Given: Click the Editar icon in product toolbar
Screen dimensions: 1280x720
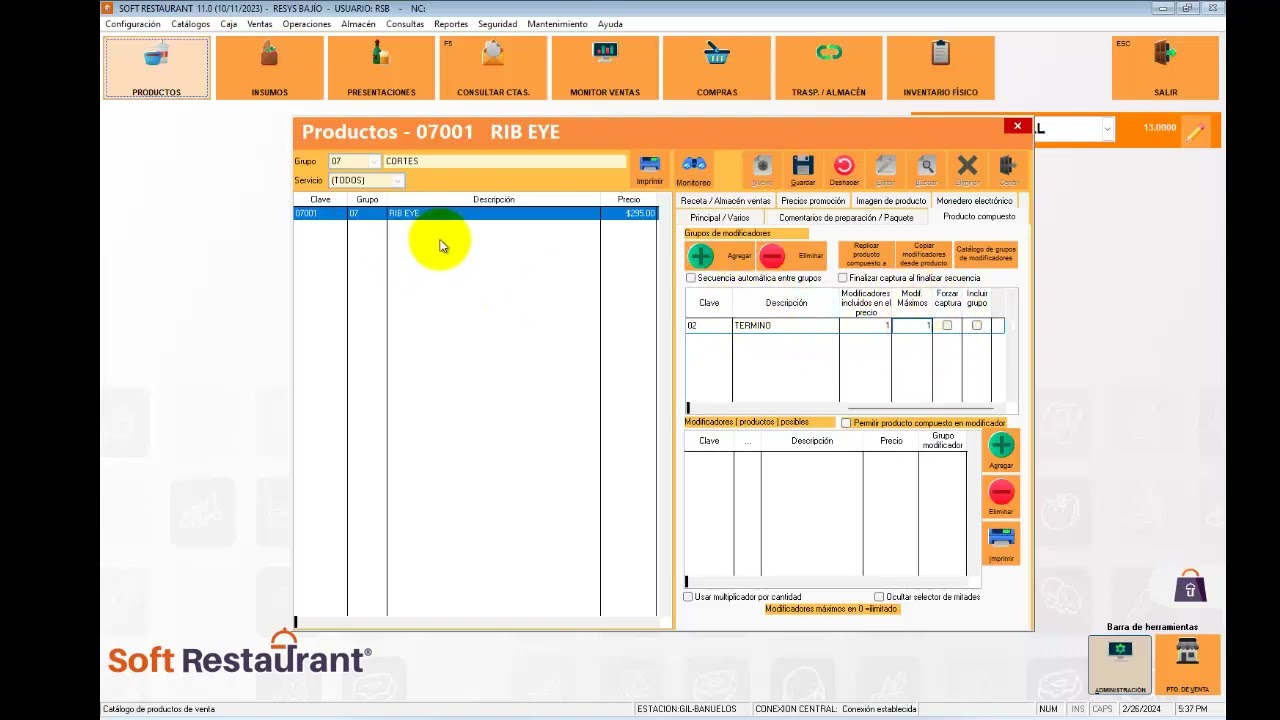Looking at the screenshot, I should point(885,169).
